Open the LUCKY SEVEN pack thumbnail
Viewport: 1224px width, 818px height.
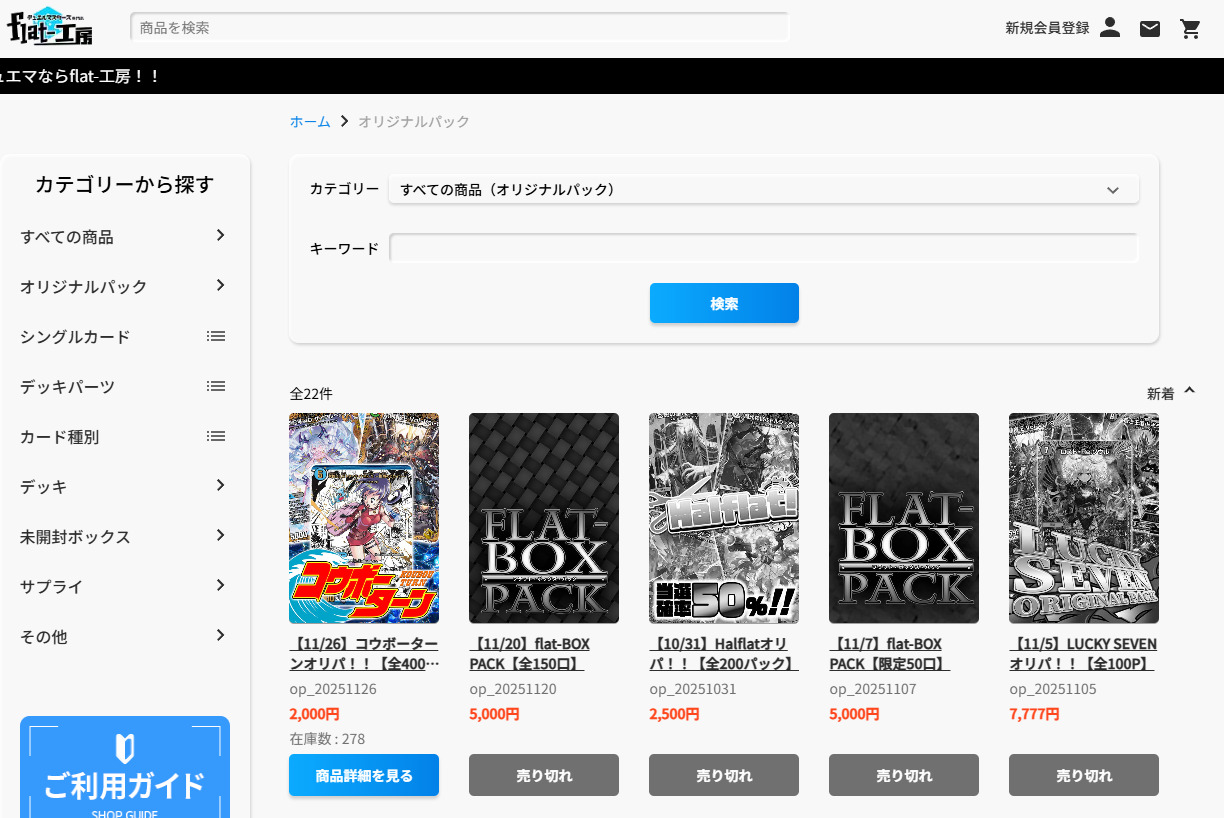click(1083, 518)
